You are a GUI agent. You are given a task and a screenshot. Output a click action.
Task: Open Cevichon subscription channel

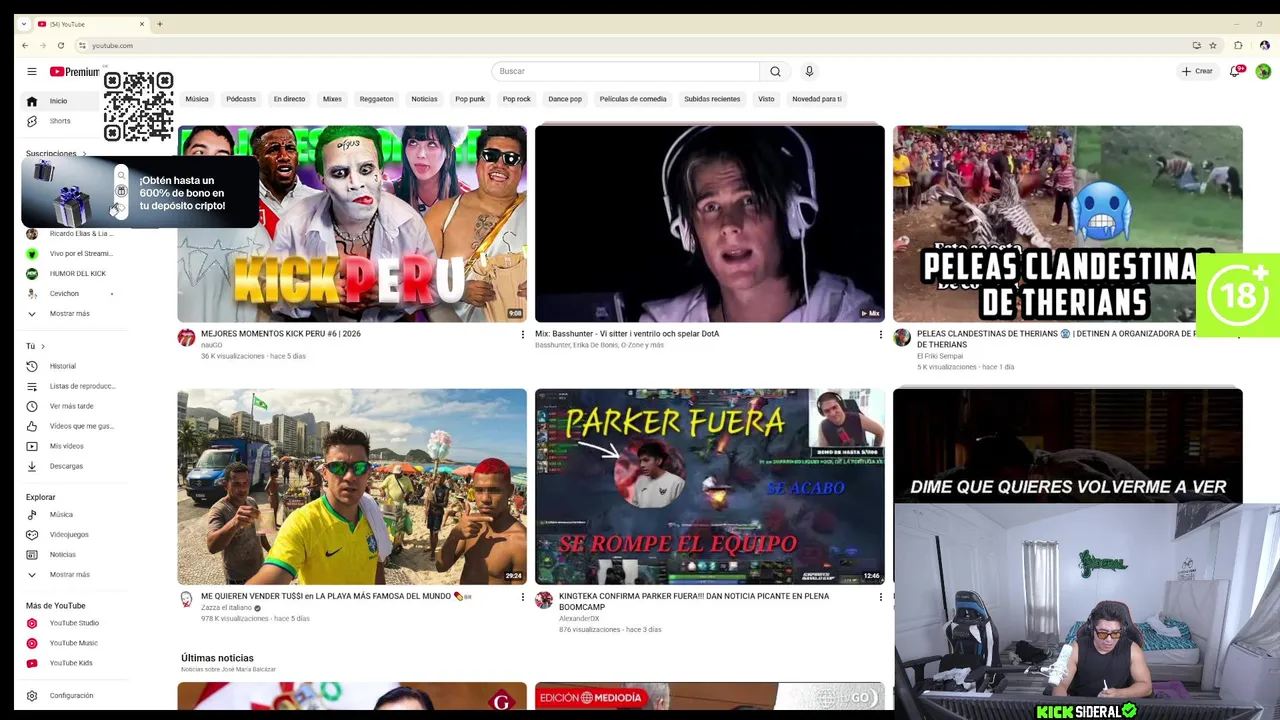(x=64, y=294)
